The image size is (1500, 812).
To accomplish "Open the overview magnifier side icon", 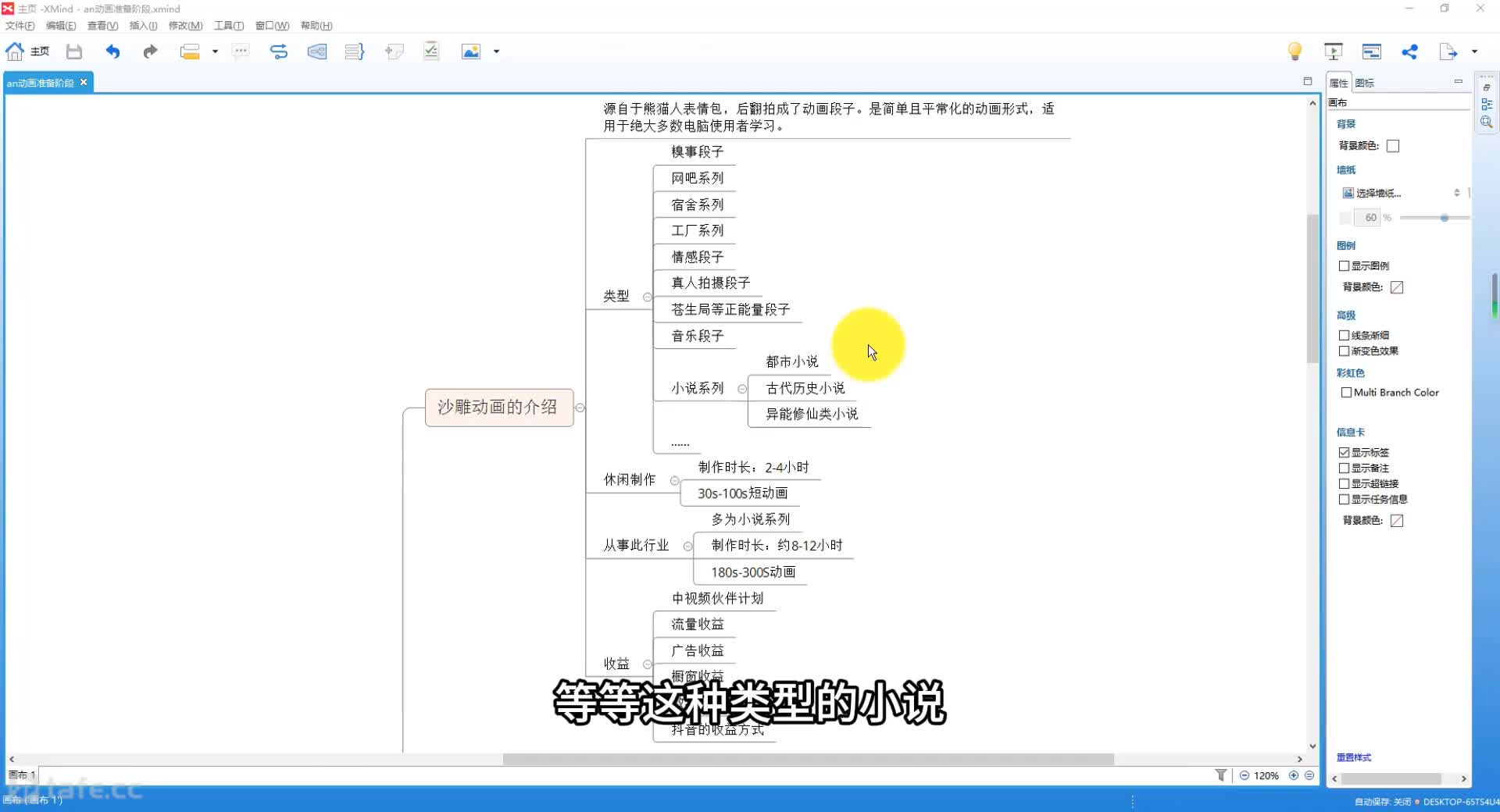I will coord(1487,122).
